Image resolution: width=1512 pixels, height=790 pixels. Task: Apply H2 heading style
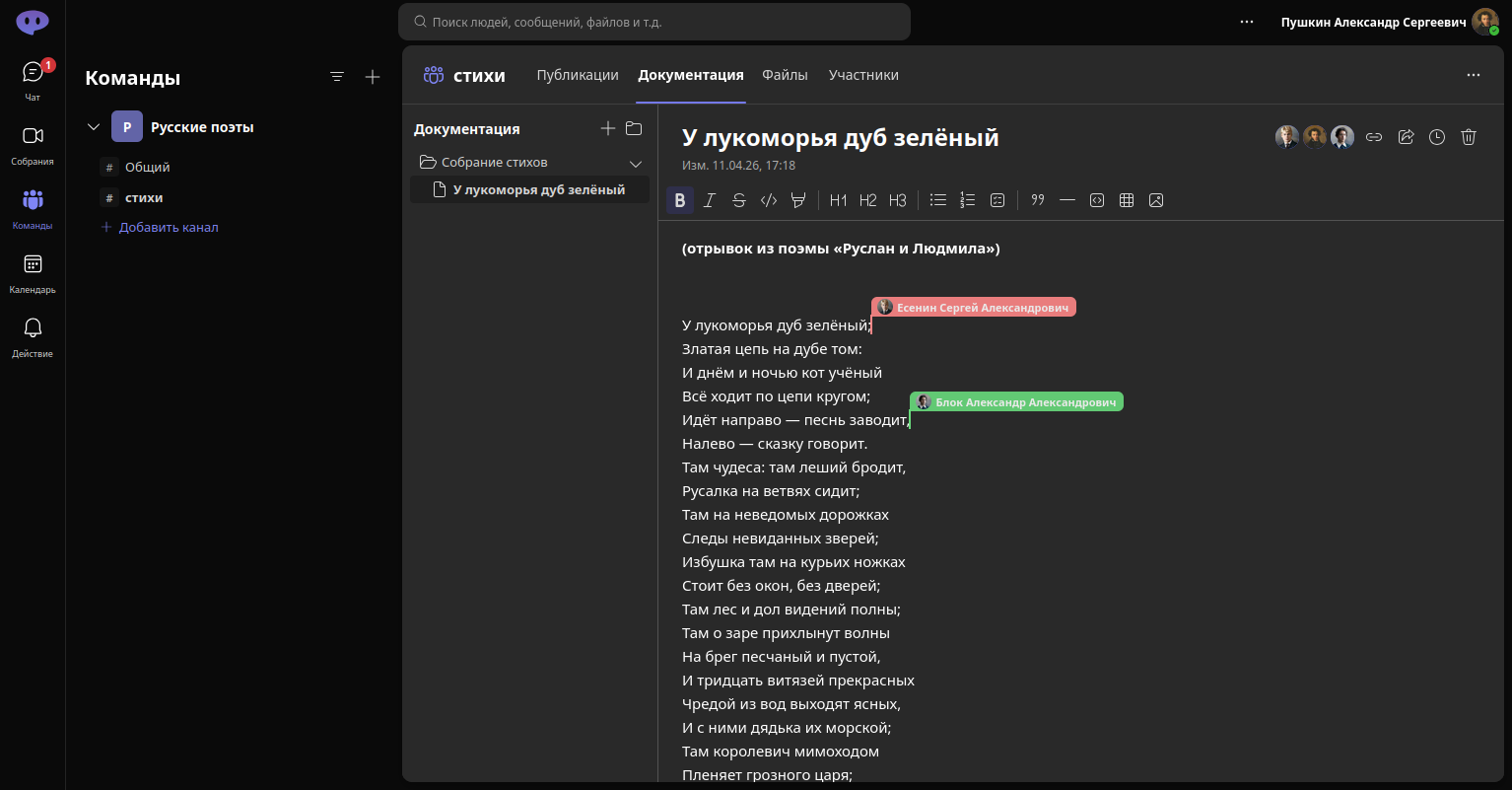pyautogui.click(x=868, y=200)
